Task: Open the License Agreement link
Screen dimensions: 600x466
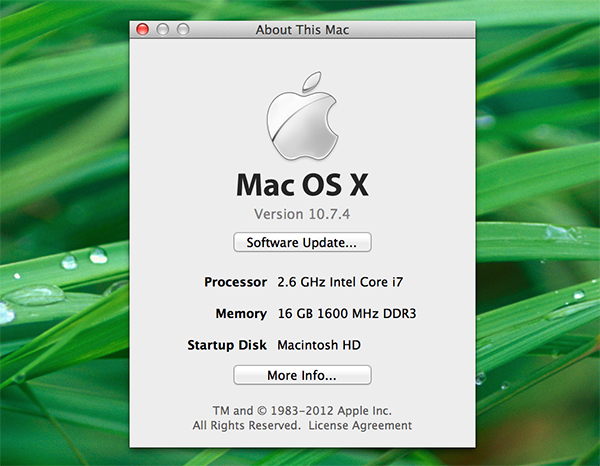Action: coord(360,425)
